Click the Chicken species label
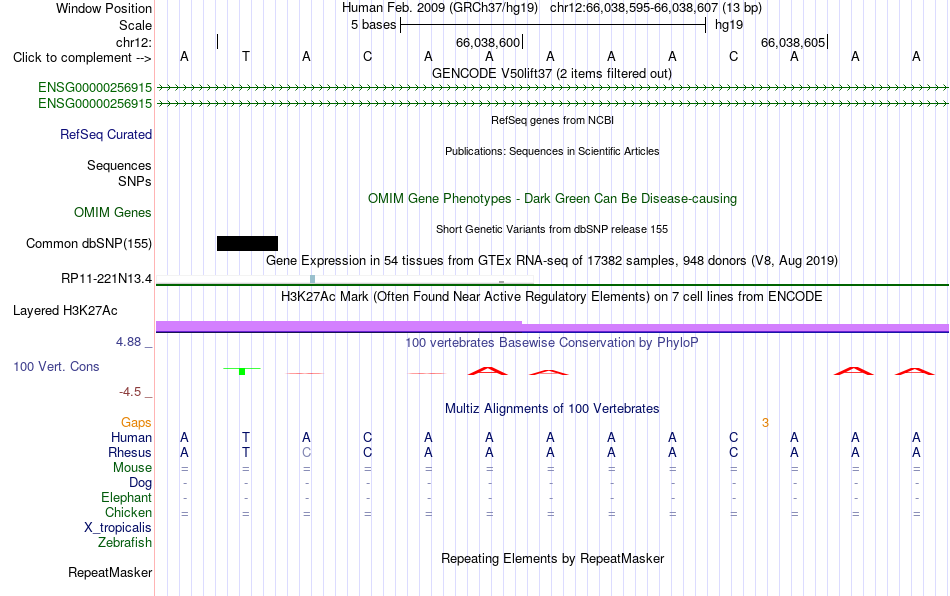The width and height of the screenshot is (950, 596). pyautogui.click(x=128, y=512)
